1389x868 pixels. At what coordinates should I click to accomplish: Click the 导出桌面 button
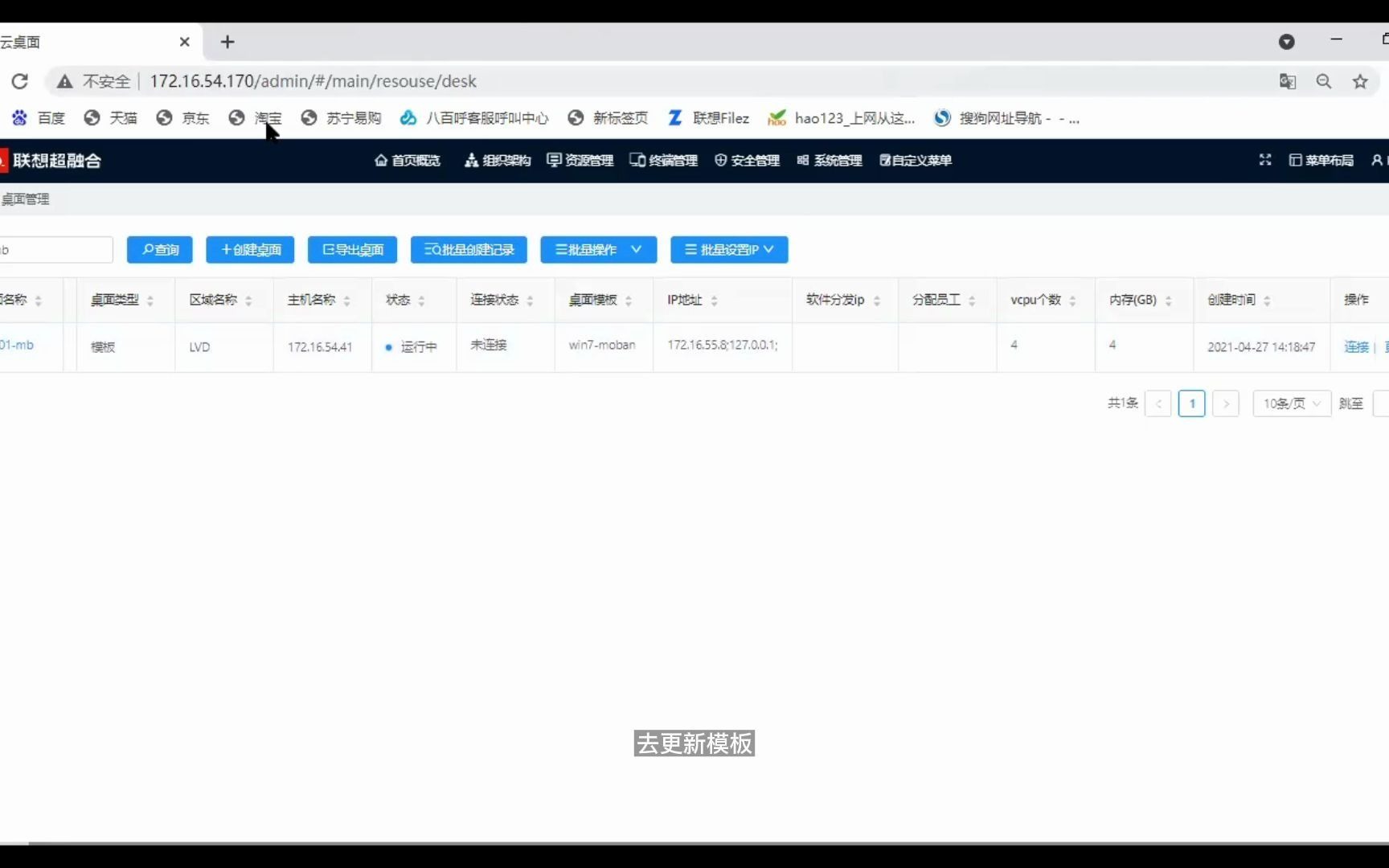click(352, 250)
